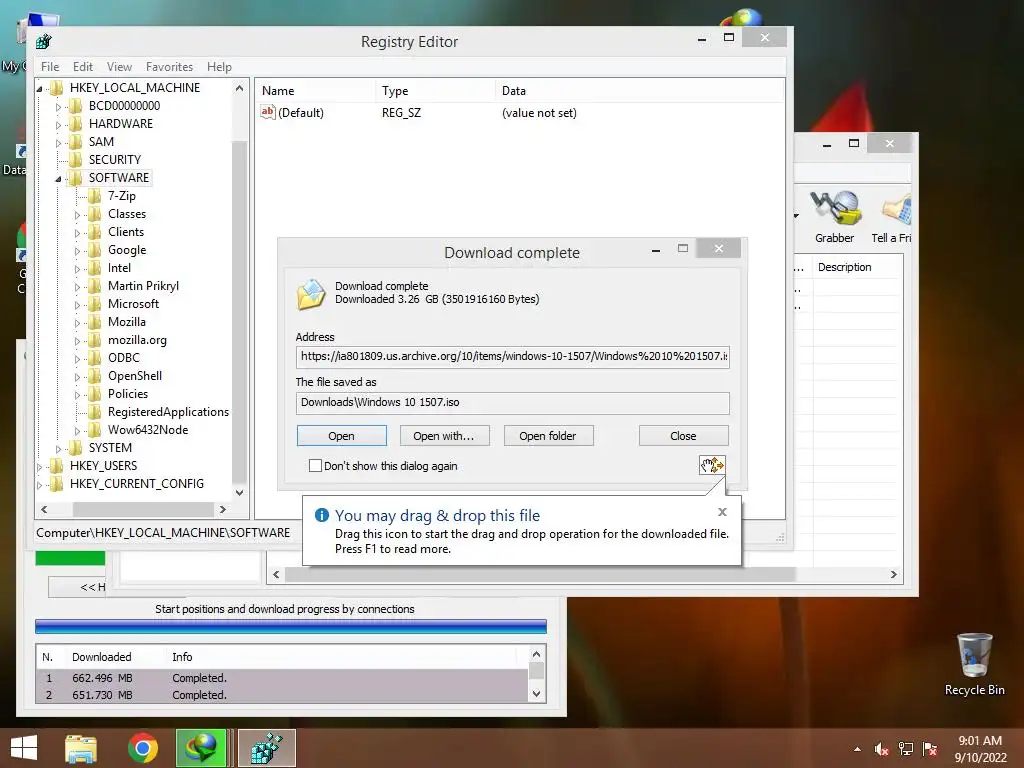1024x768 pixels.
Task: Click the Open button in Download complete
Action: 342,436
